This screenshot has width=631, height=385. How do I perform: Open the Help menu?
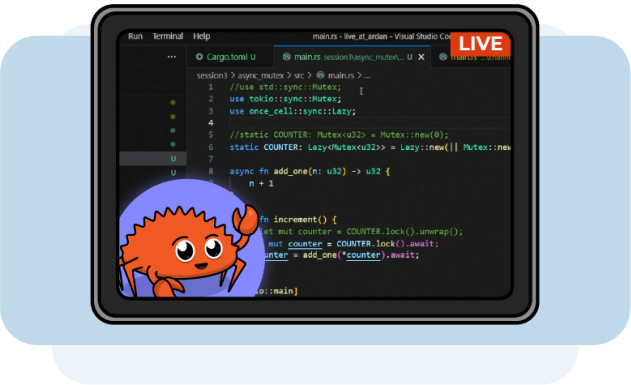click(202, 36)
